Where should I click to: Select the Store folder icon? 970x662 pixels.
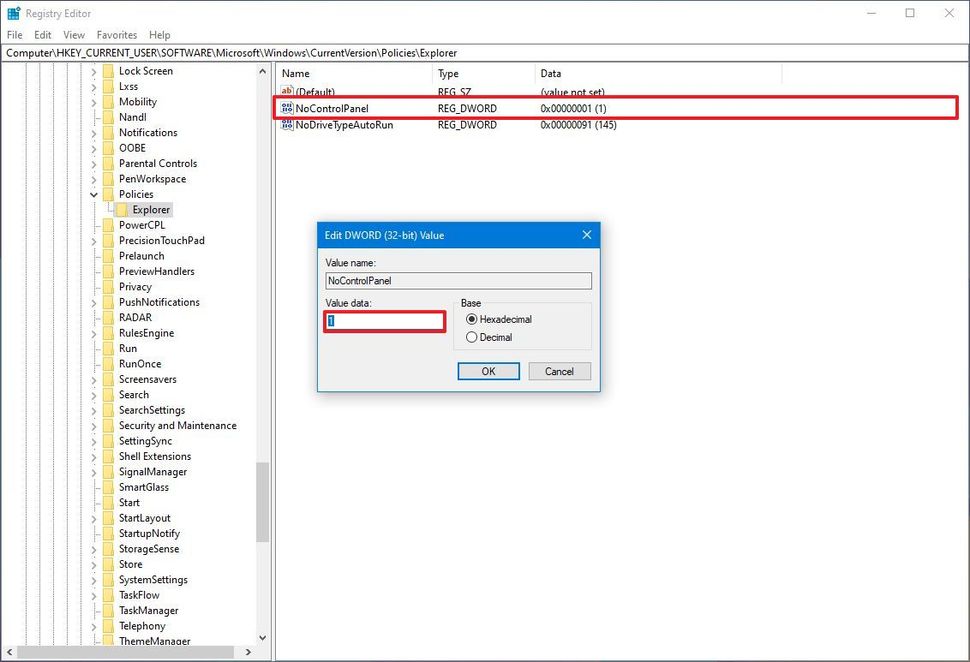pos(110,564)
